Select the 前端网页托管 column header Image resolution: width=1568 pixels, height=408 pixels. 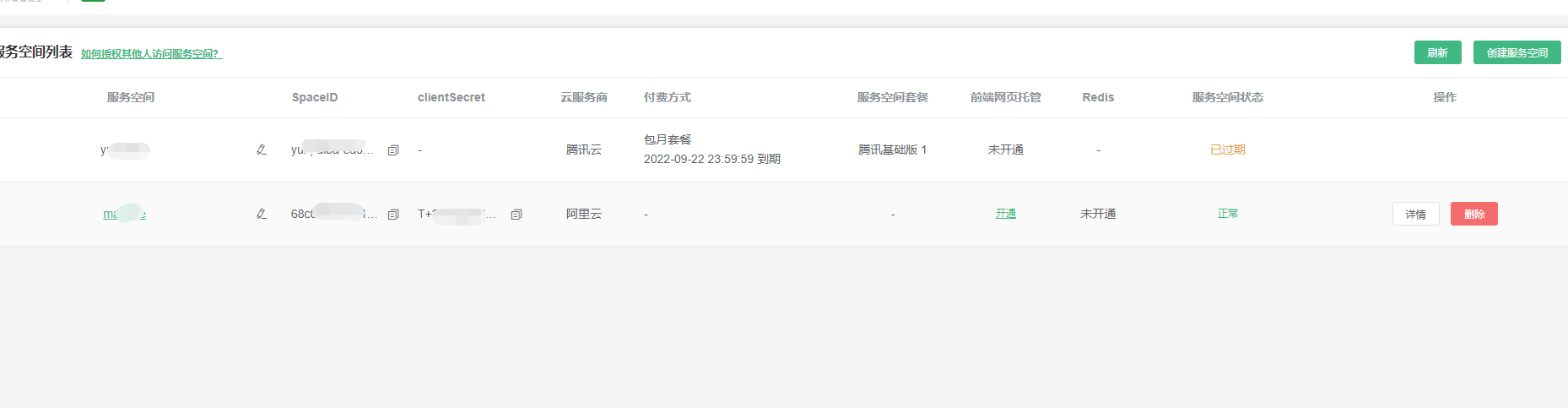(1006, 97)
